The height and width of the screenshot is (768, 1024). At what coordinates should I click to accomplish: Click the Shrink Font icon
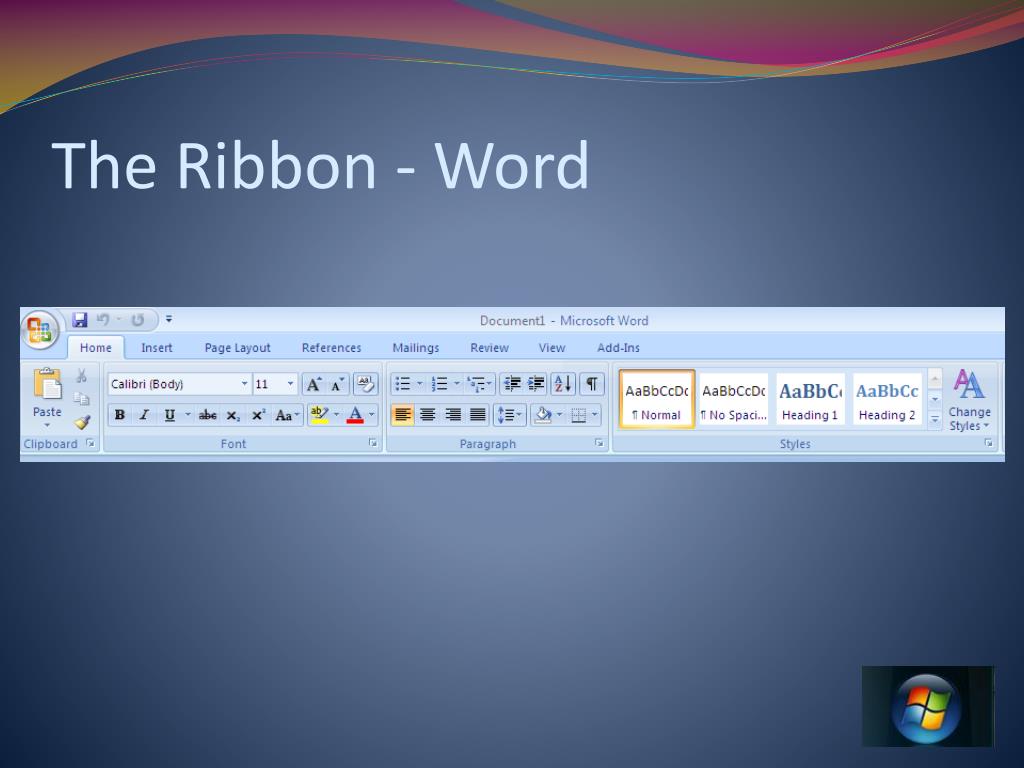click(x=337, y=384)
